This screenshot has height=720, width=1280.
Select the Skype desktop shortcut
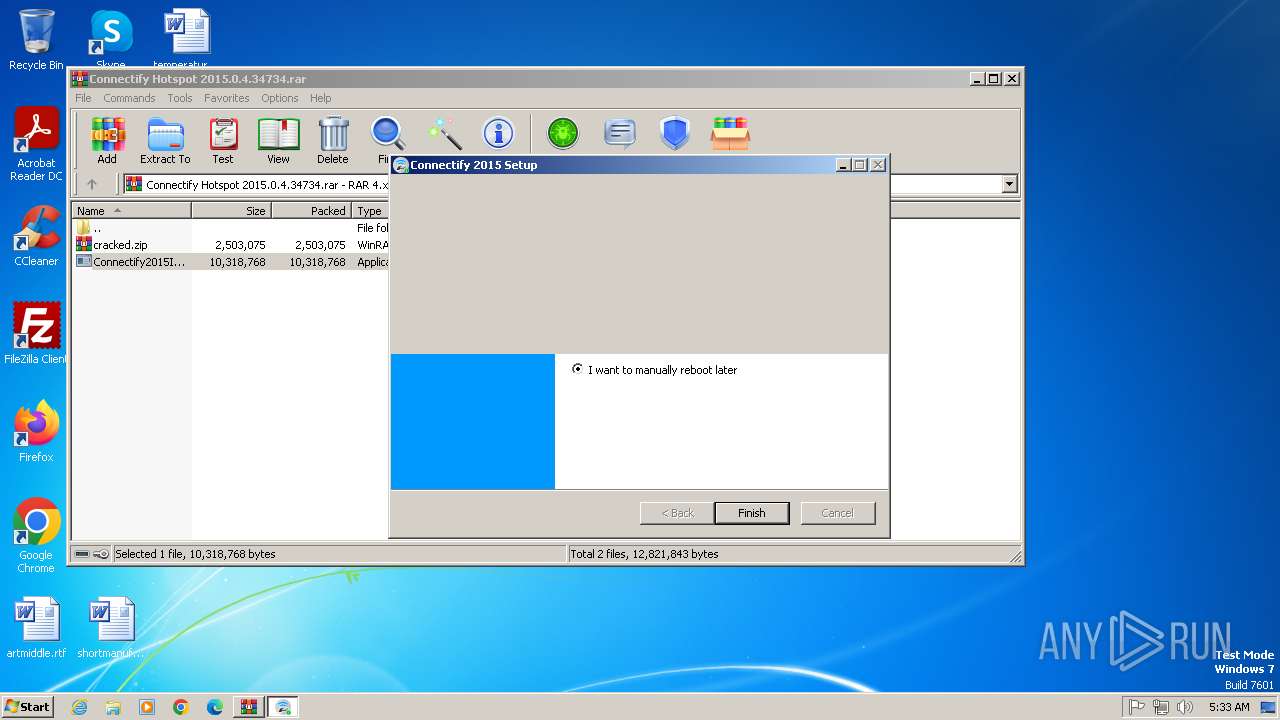[x=111, y=40]
